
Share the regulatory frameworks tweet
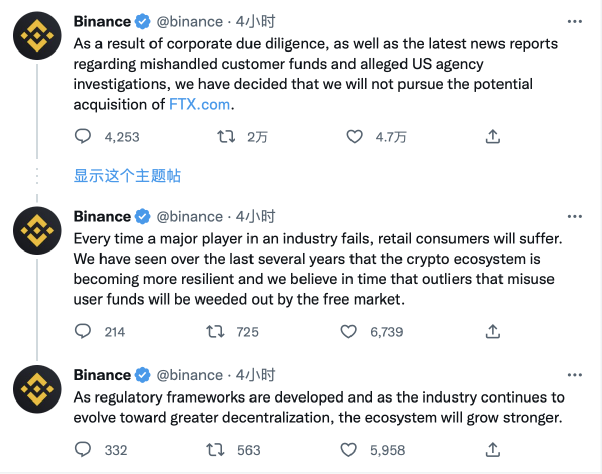pos(492,450)
